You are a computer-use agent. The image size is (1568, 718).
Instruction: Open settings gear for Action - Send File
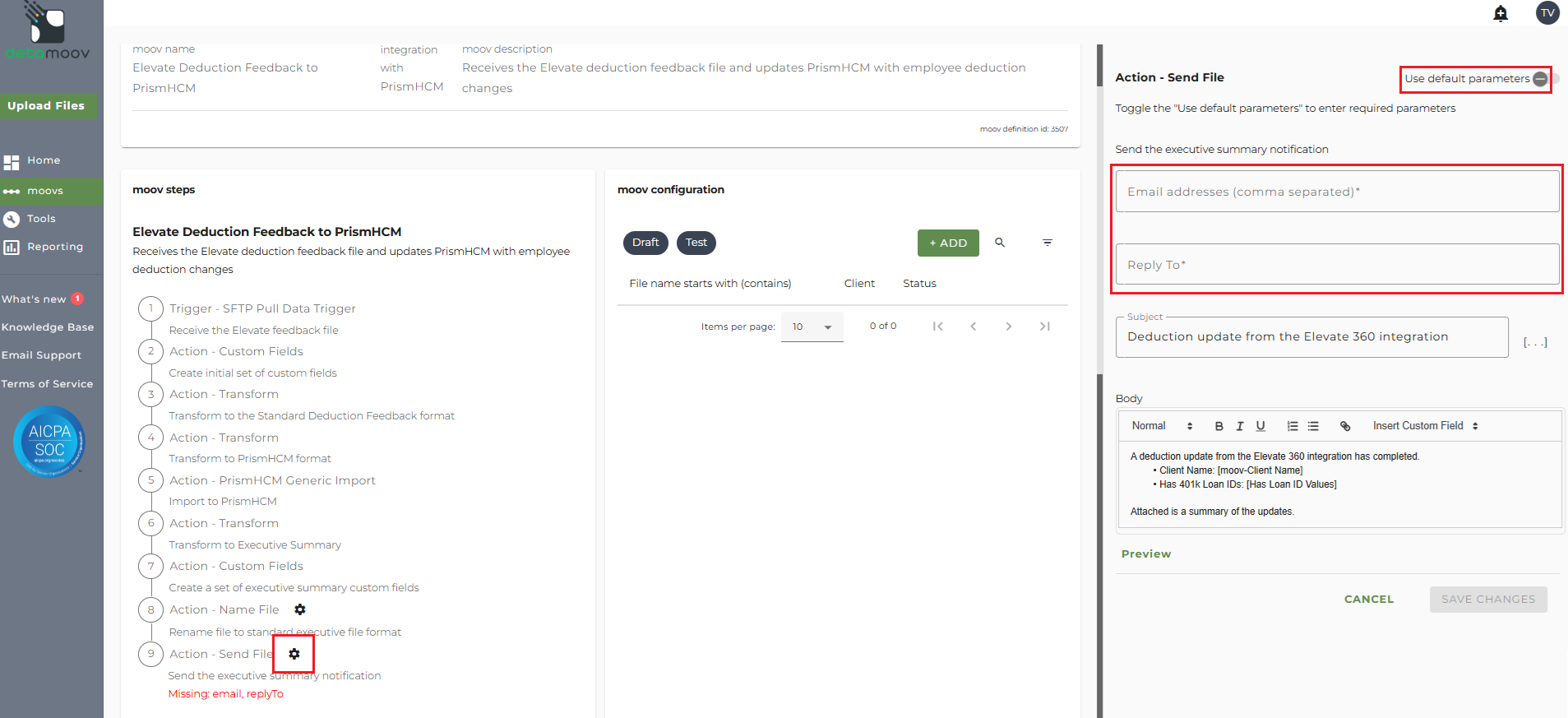[x=294, y=654]
